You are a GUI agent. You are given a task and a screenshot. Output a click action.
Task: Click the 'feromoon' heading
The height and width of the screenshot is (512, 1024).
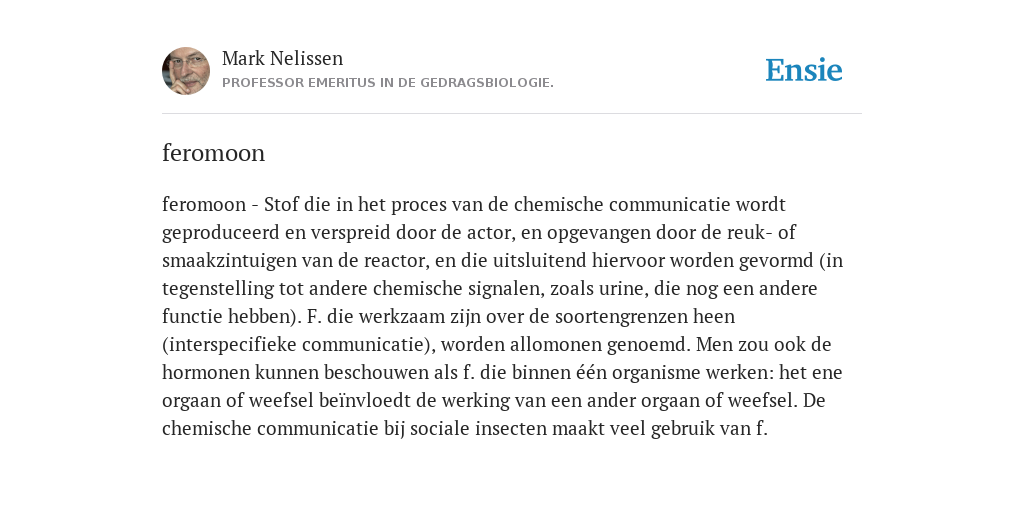(214, 153)
